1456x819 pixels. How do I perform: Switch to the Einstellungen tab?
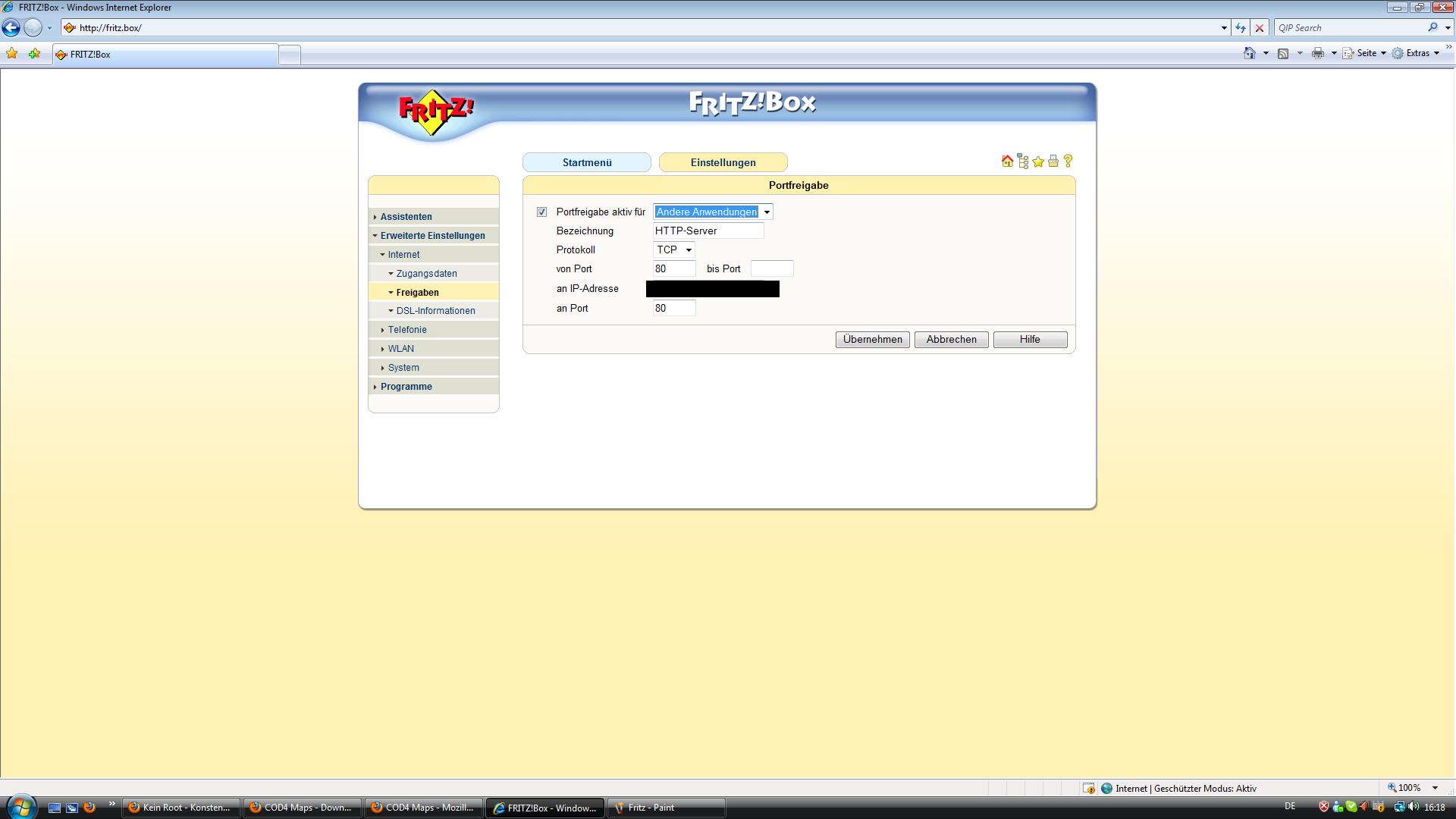(x=723, y=163)
